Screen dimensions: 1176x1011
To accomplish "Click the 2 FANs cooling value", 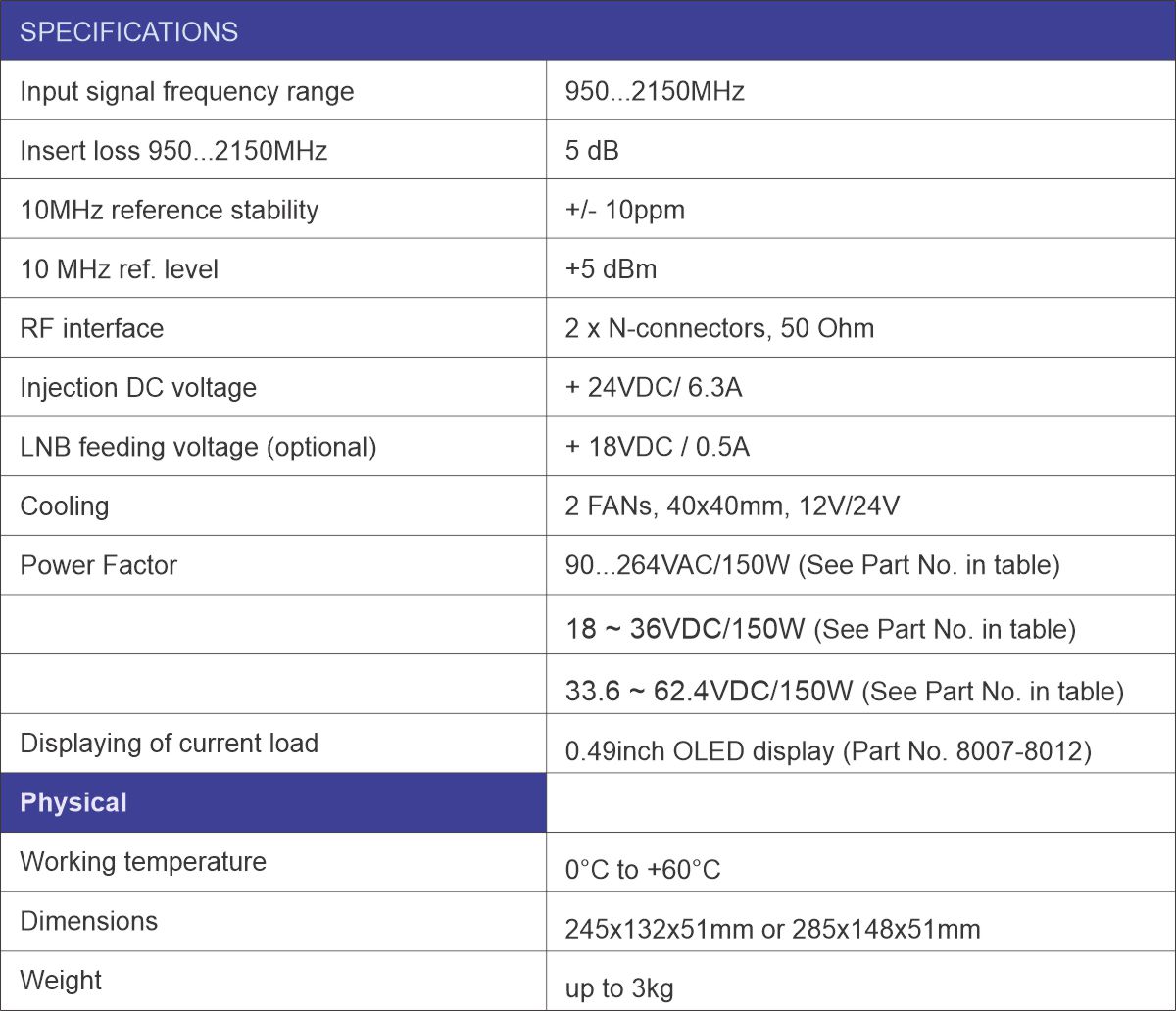I will (x=732, y=506).
